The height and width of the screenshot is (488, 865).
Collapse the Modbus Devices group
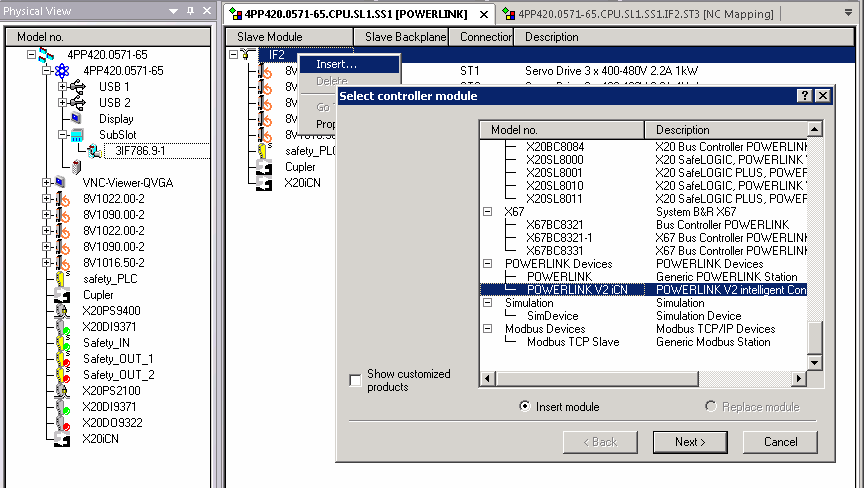coord(488,329)
